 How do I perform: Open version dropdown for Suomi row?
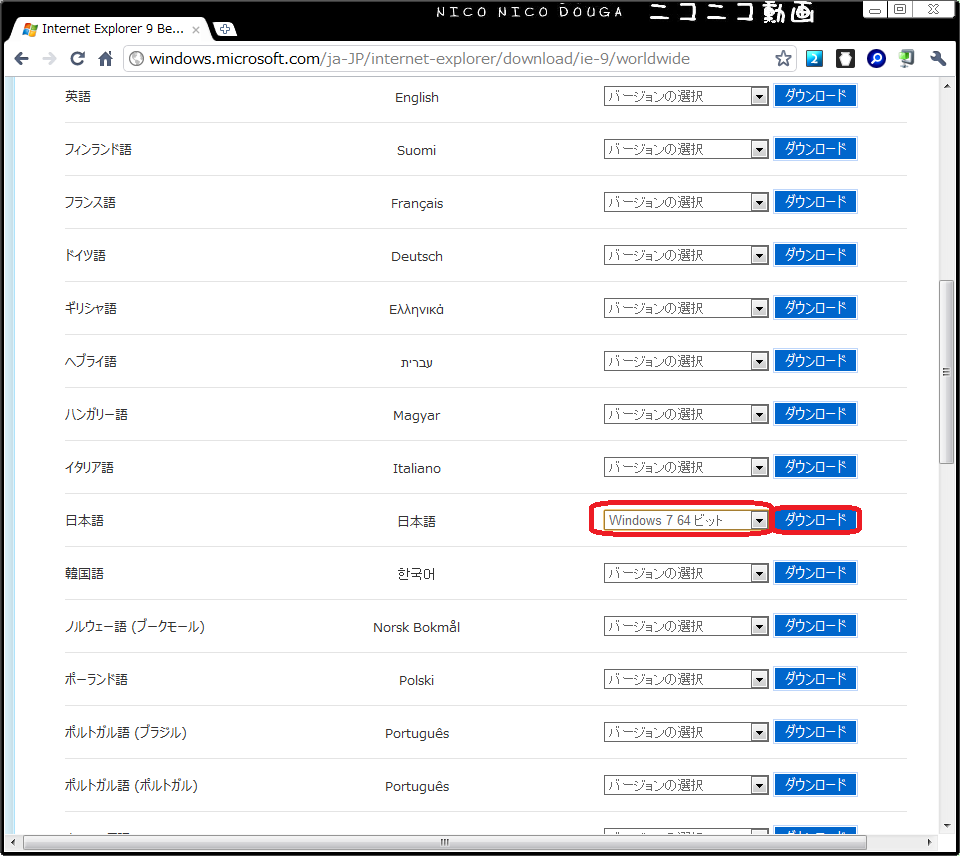[x=686, y=149]
